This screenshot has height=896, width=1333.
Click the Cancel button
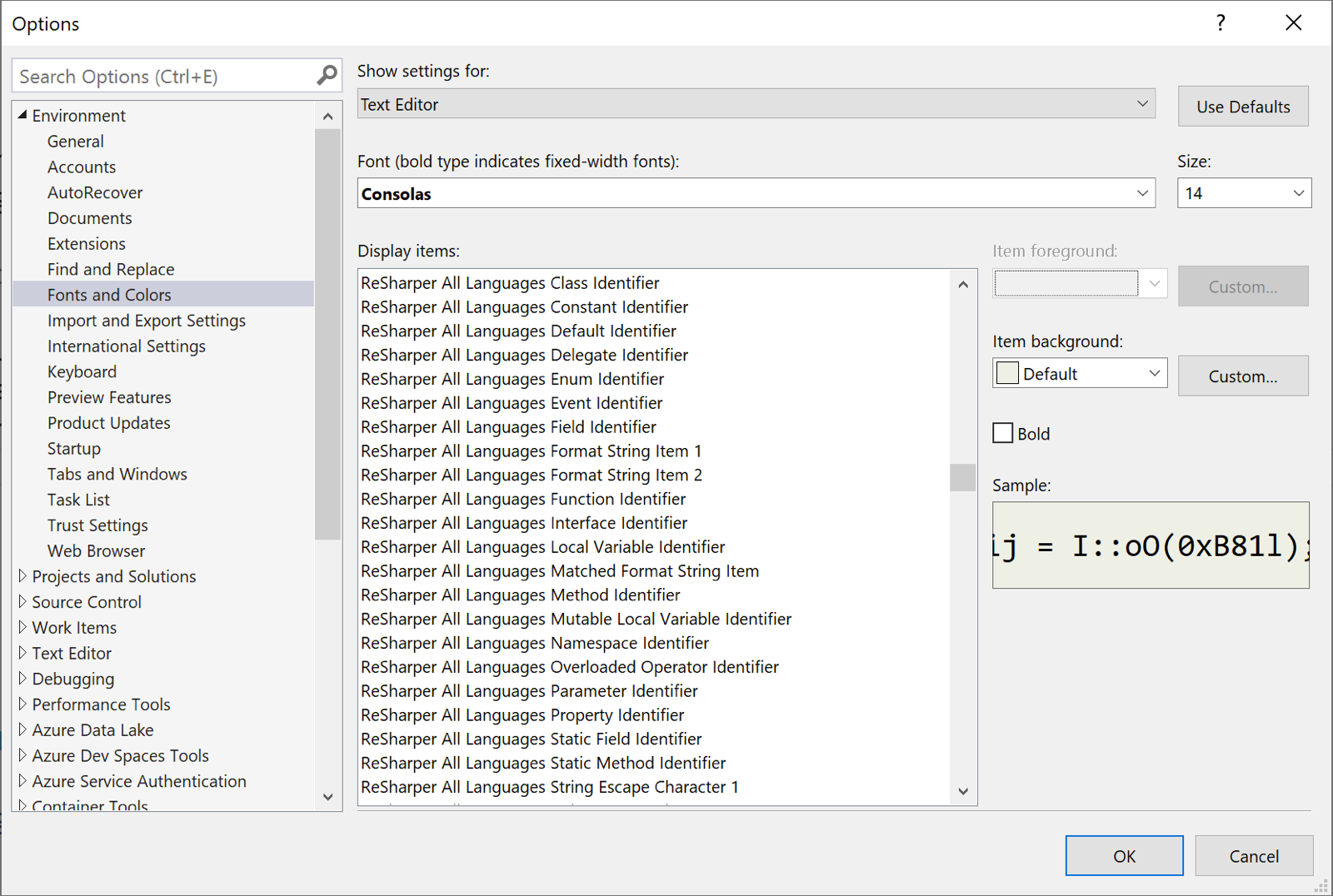[x=1254, y=856]
